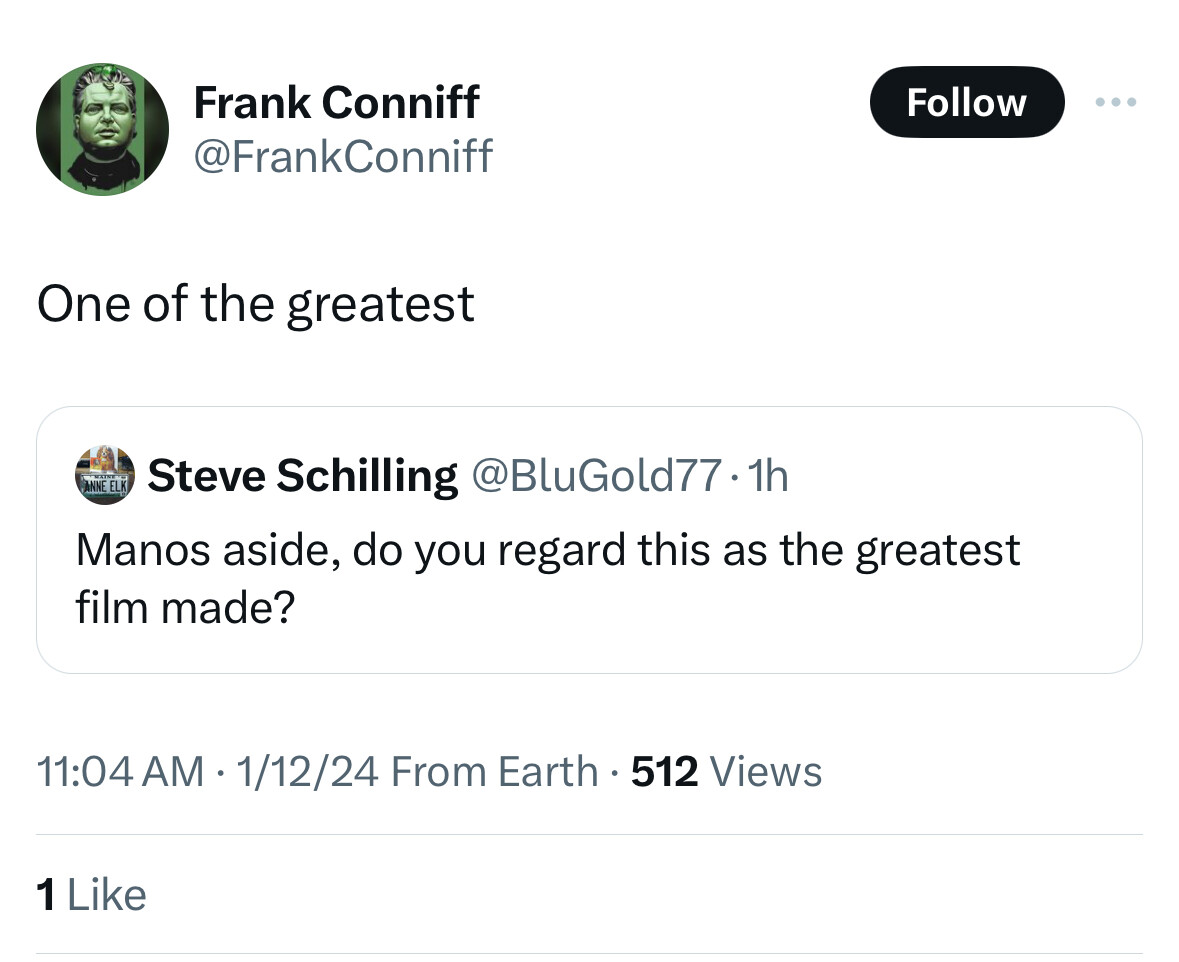This screenshot has width=1179, height=962.
Task: Click the Follow button
Action: pyautogui.click(x=966, y=102)
